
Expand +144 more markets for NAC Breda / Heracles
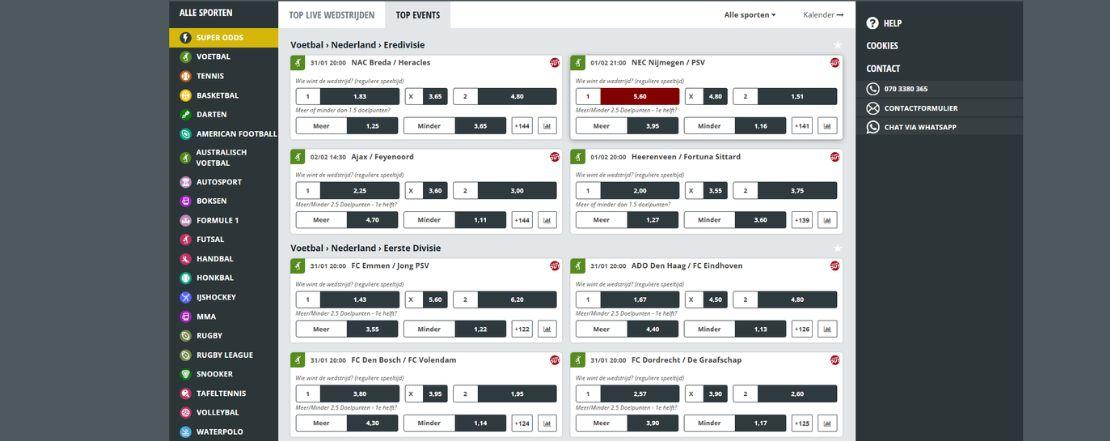point(522,126)
